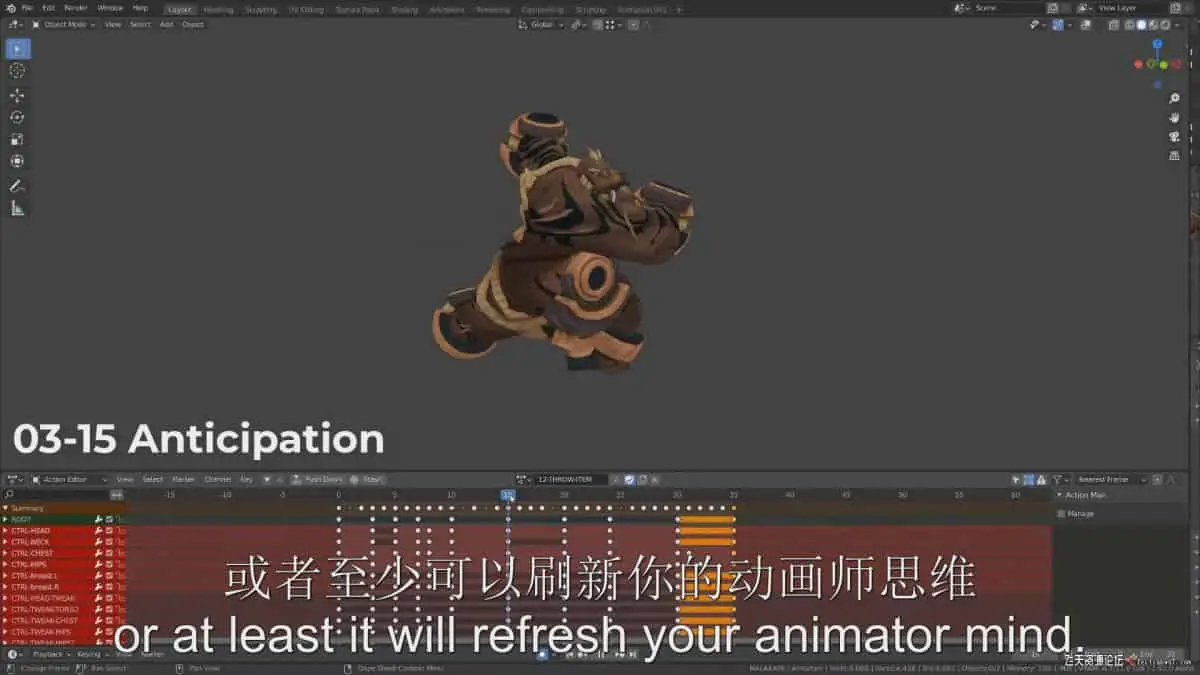
Task: Add a new workspace with plus tab
Action: point(680,9)
